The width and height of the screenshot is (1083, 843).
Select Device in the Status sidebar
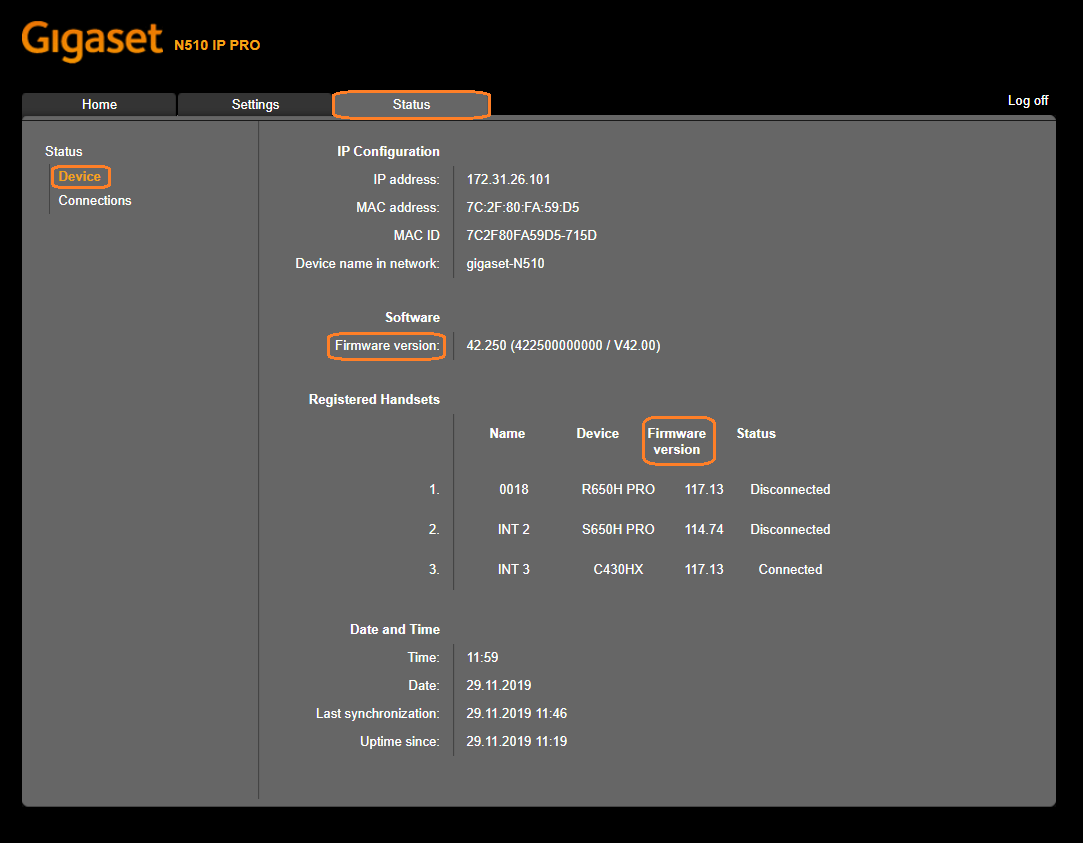click(x=80, y=177)
